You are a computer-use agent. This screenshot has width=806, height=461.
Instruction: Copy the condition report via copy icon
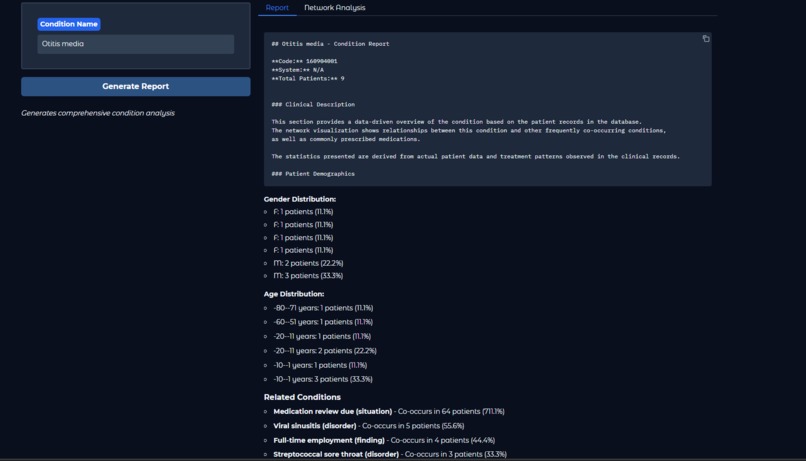(706, 39)
